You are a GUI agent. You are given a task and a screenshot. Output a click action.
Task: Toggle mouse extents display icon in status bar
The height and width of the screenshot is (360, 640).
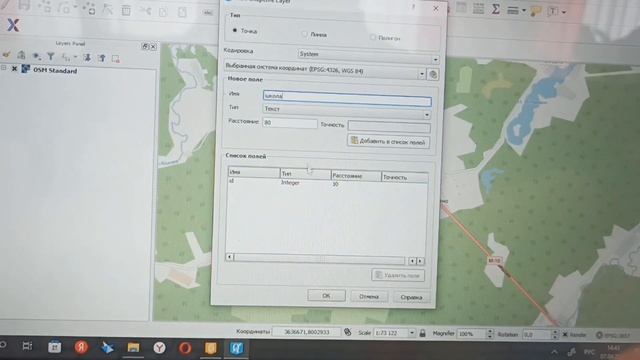[x=348, y=332]
